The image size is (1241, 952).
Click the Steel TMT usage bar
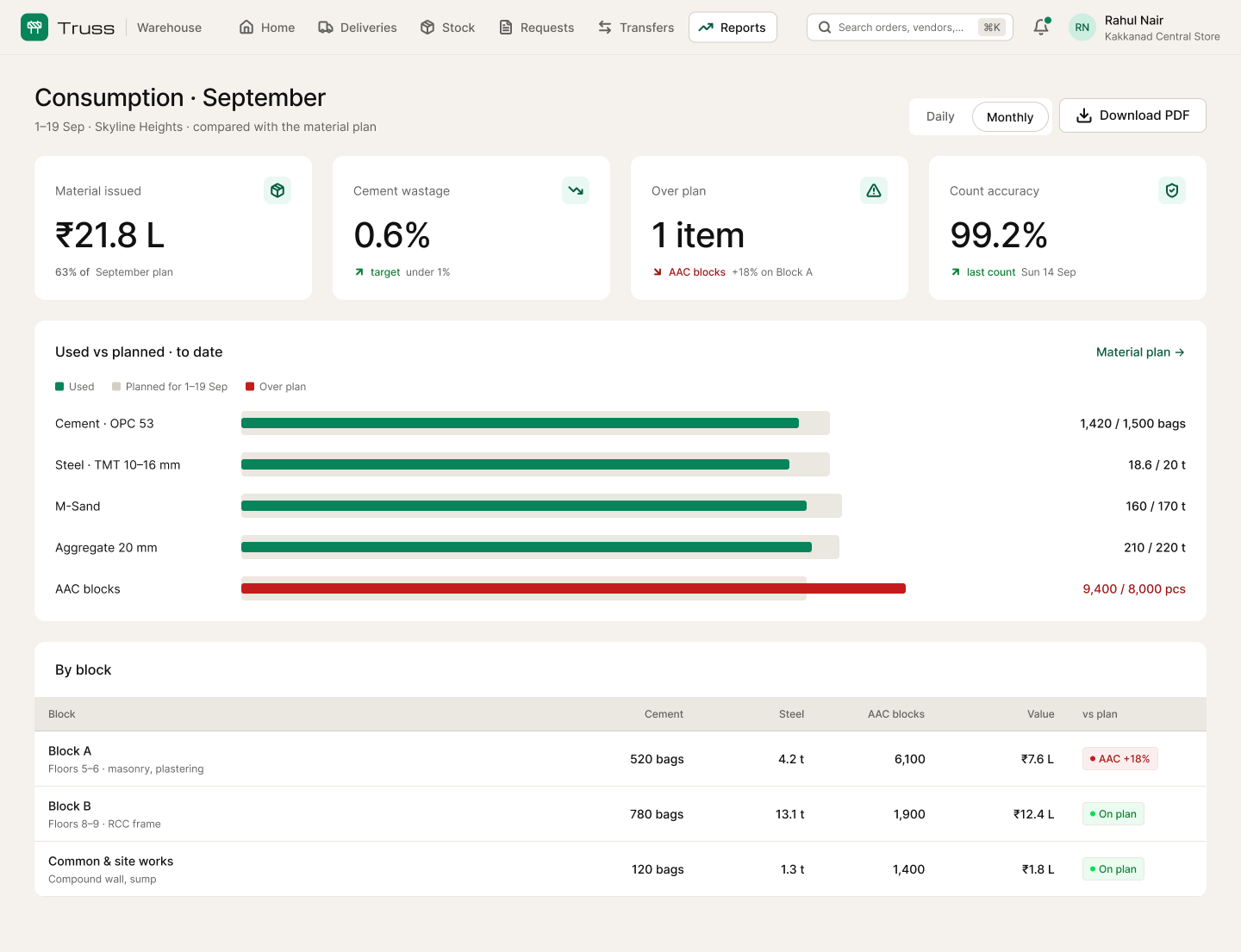tap(515, 464)
